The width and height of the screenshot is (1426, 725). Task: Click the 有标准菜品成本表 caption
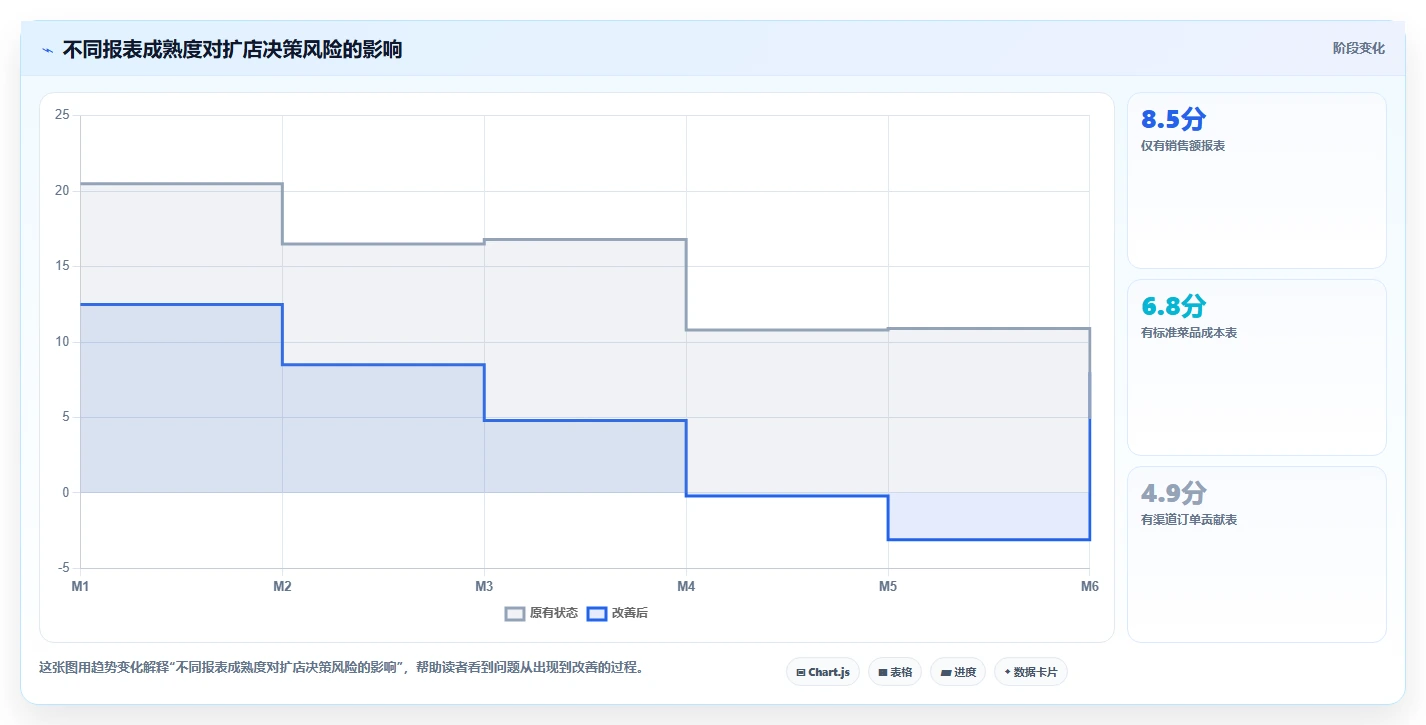(1189, 333)
